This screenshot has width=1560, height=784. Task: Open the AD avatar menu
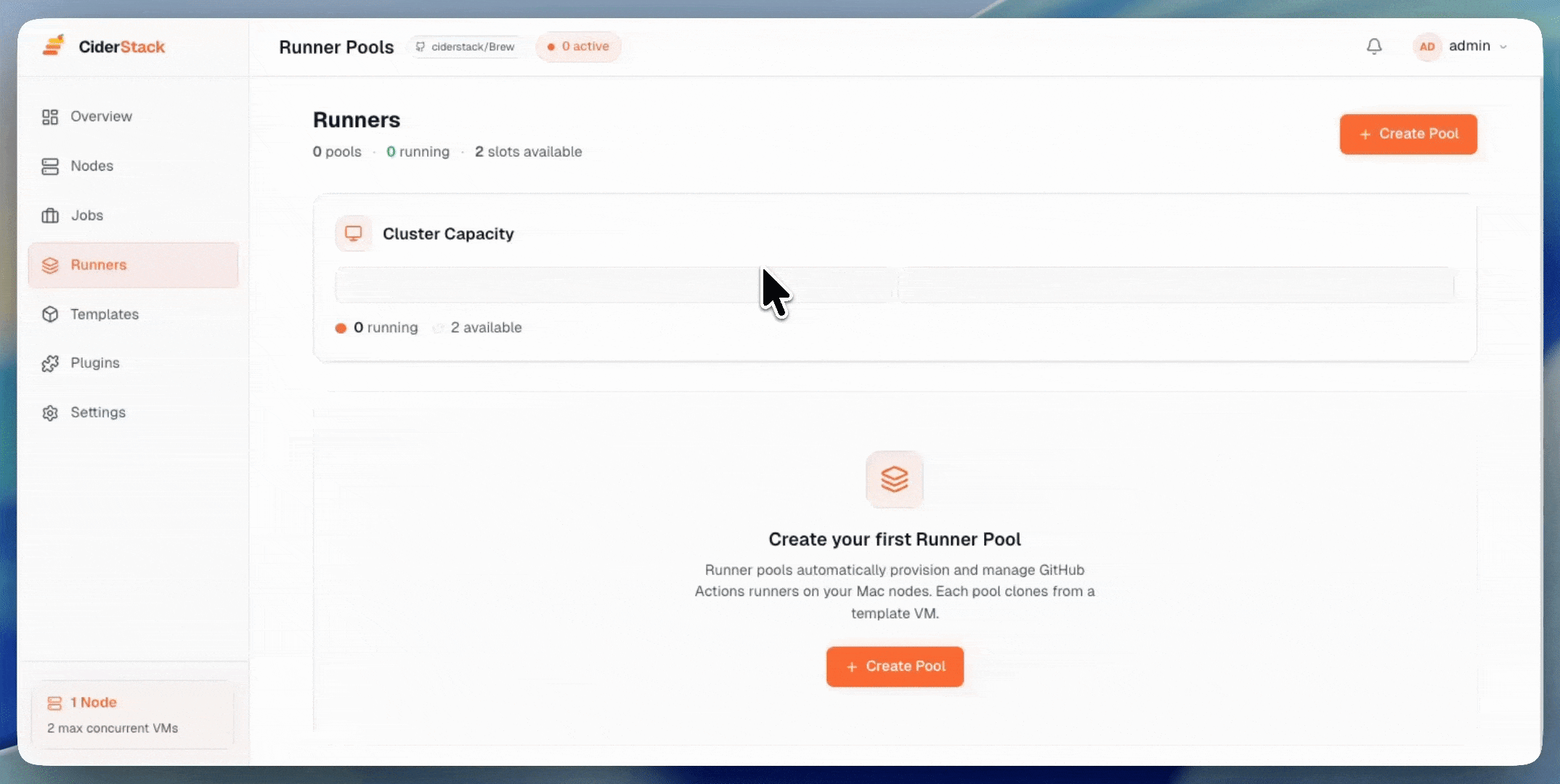click(x=1427, y=46)
